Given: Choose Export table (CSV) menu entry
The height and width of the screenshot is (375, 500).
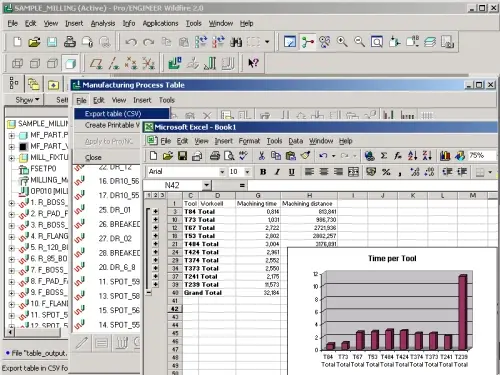Looking at the screenshot, I should point(121,114).
